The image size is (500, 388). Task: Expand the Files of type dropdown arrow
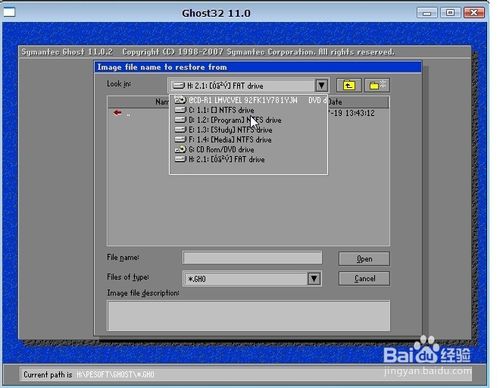point(314,279)
